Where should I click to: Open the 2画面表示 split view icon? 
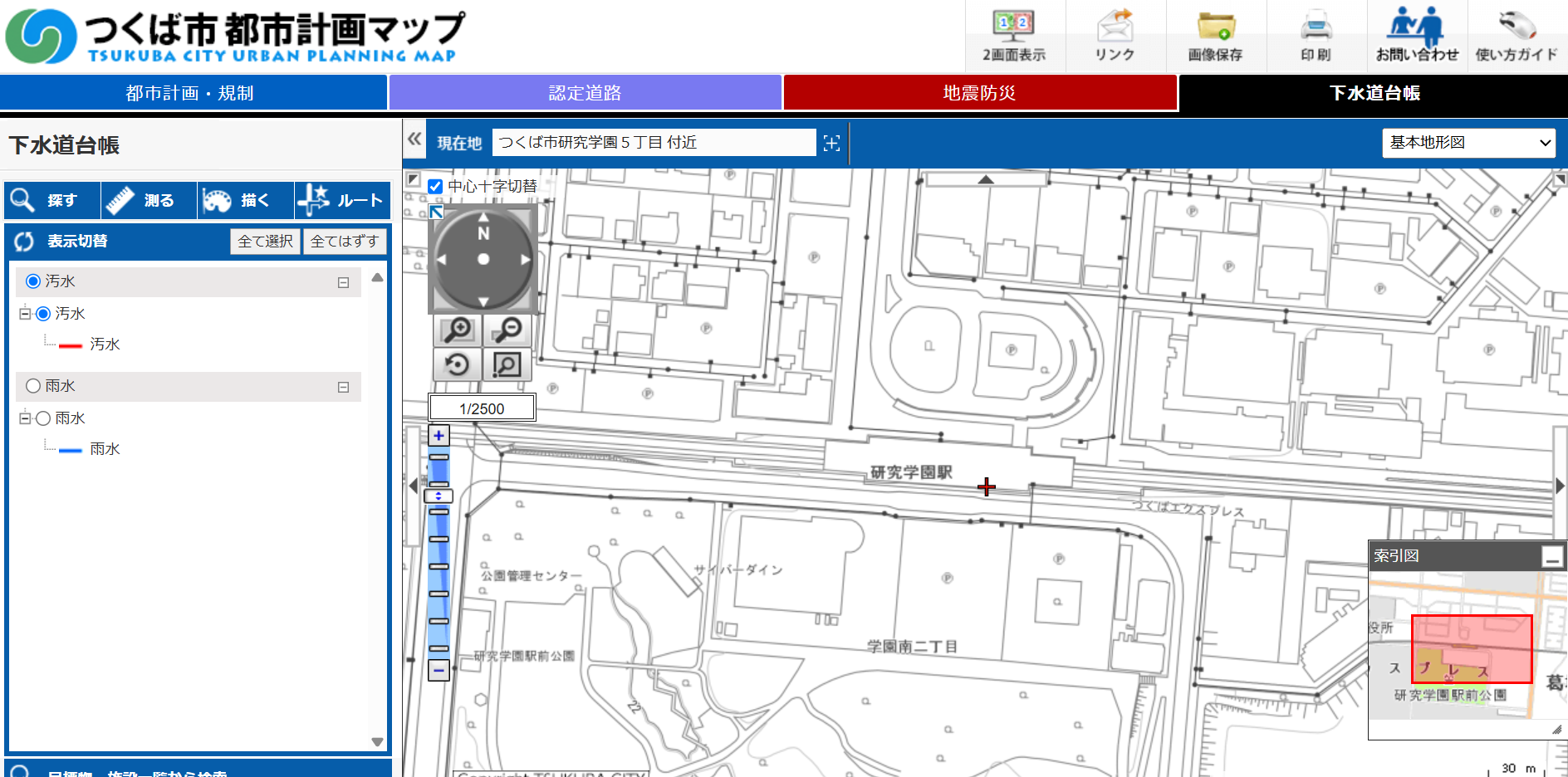point(1014,37)
